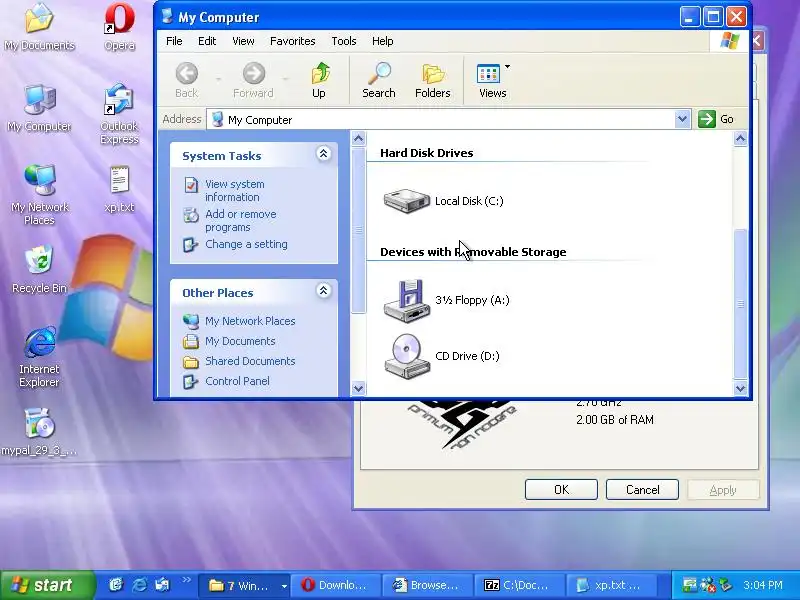Open the Help menu

382,41
